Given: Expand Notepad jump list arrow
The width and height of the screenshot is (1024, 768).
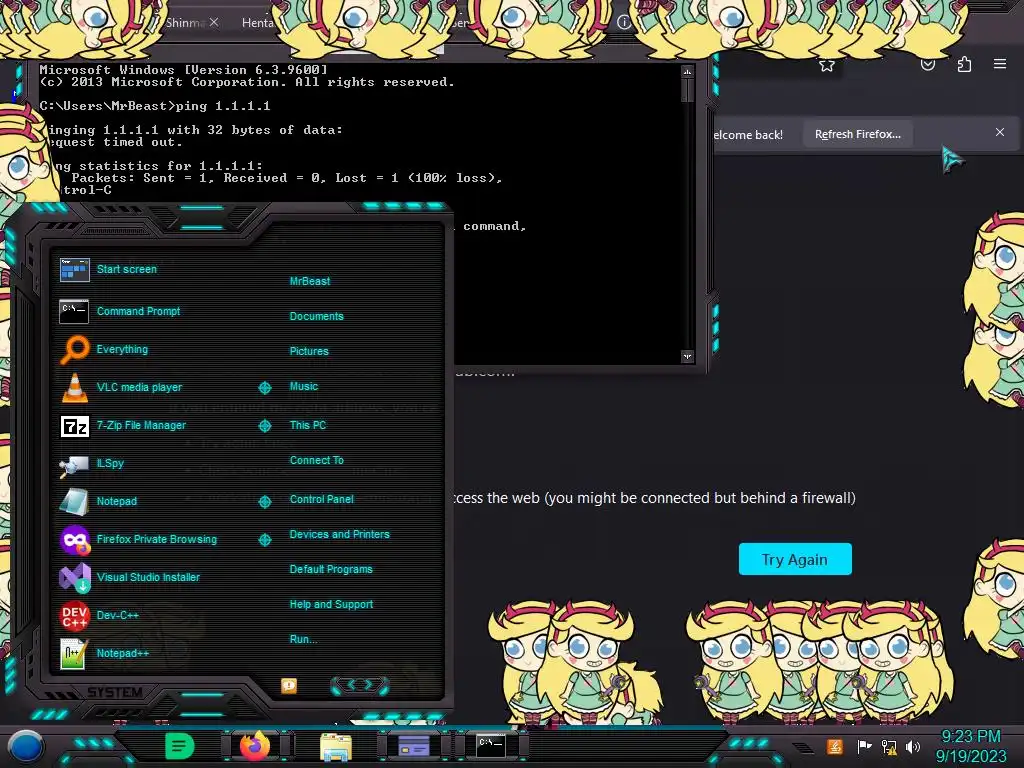Looking at the screenshot, I should point(264,502).
